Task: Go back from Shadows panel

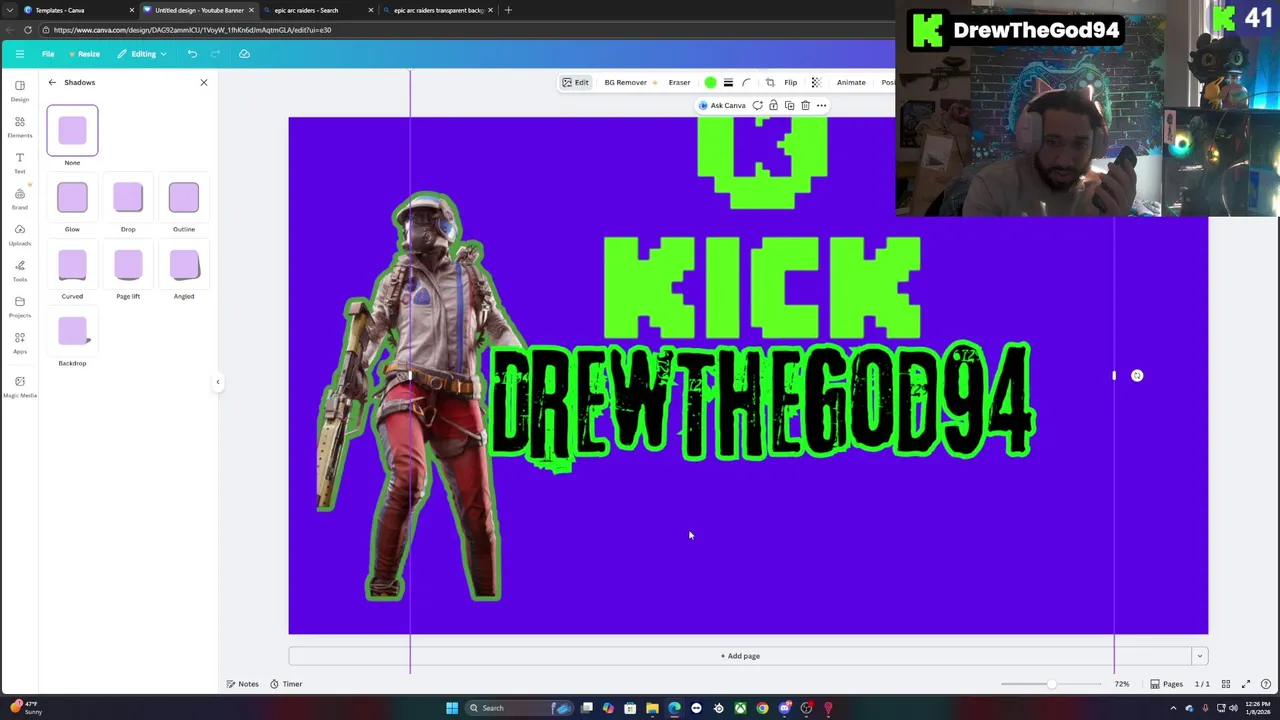Action: pyautogui.click(x=52, y=82)
